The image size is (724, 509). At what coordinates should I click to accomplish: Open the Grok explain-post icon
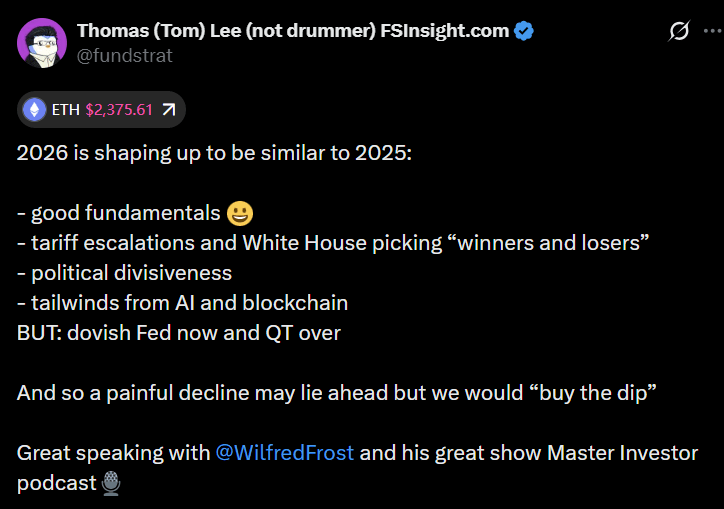[x=678, y=32]
